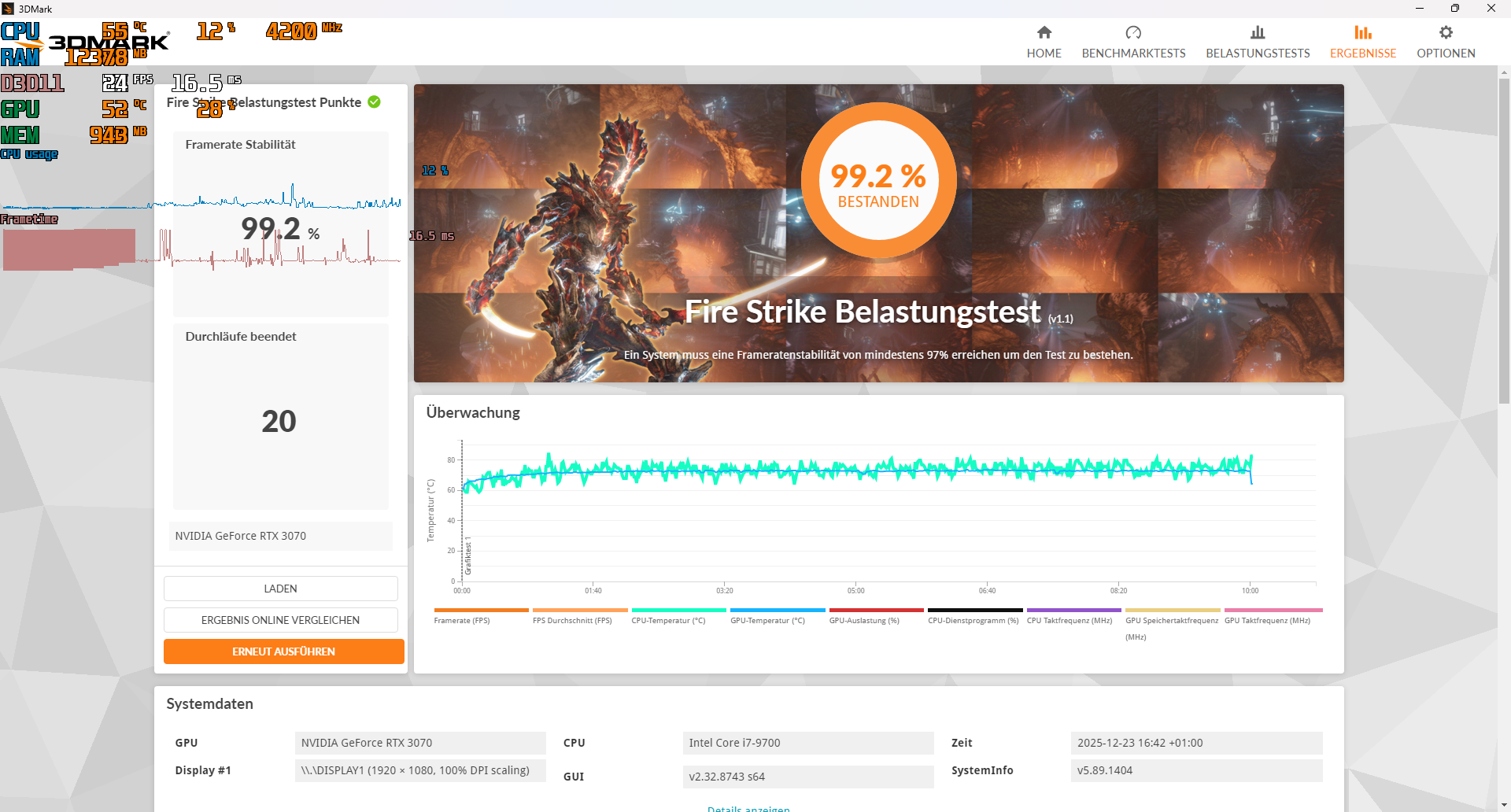Click the Display #1 DISPLAY1 value field
The image size is (1511, 812).
point(420,770)
